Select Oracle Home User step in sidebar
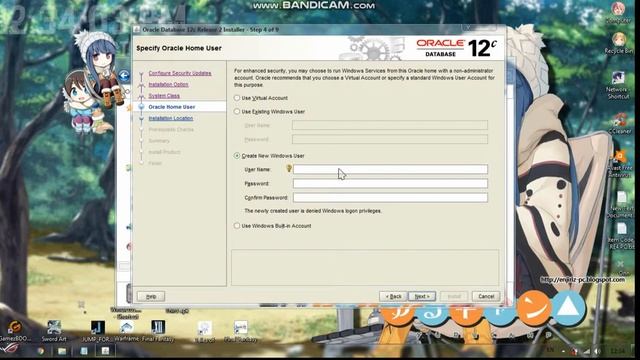Viewport: 640px width, 360px height. point(171,107)
